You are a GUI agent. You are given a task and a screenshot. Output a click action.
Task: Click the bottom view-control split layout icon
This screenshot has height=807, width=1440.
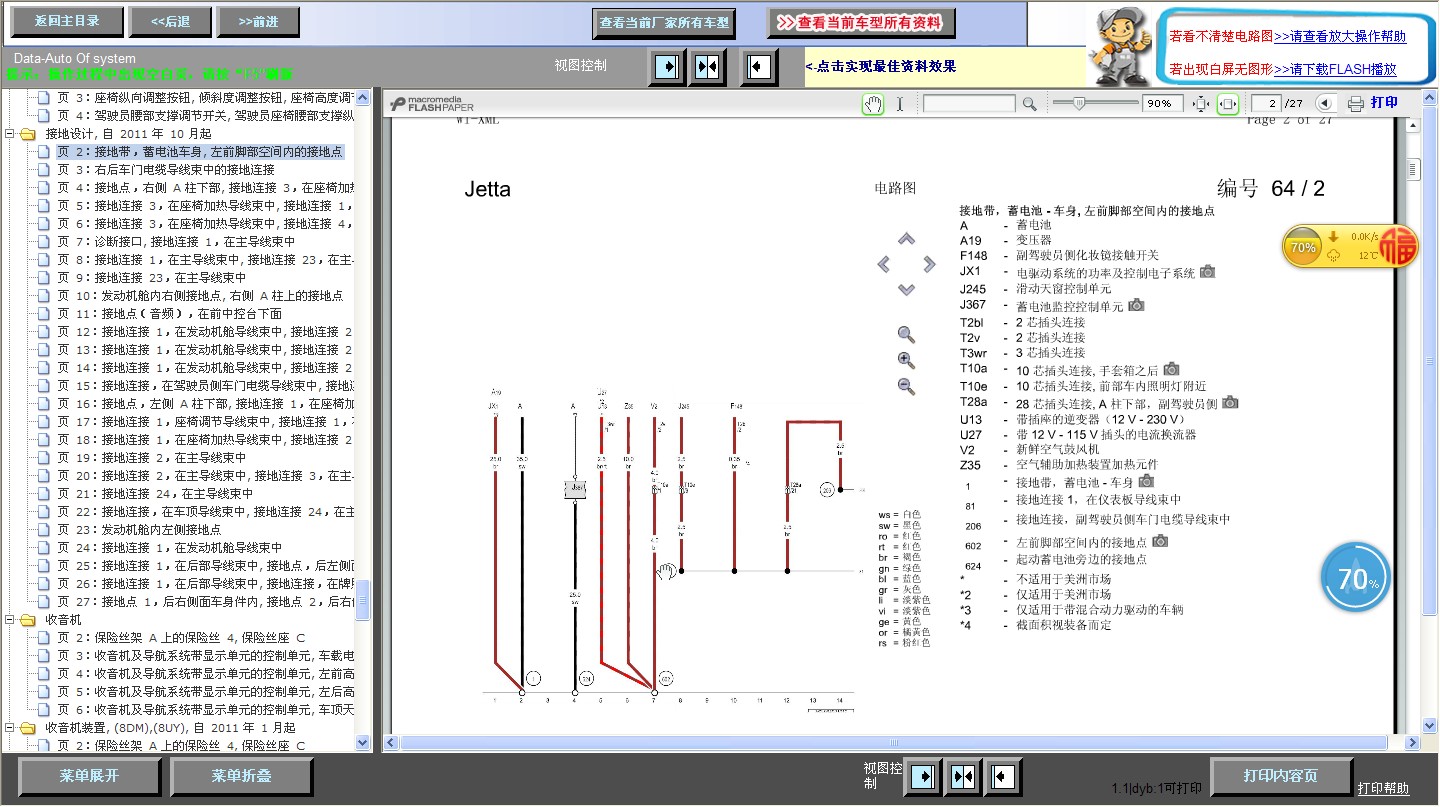point(963,776)
